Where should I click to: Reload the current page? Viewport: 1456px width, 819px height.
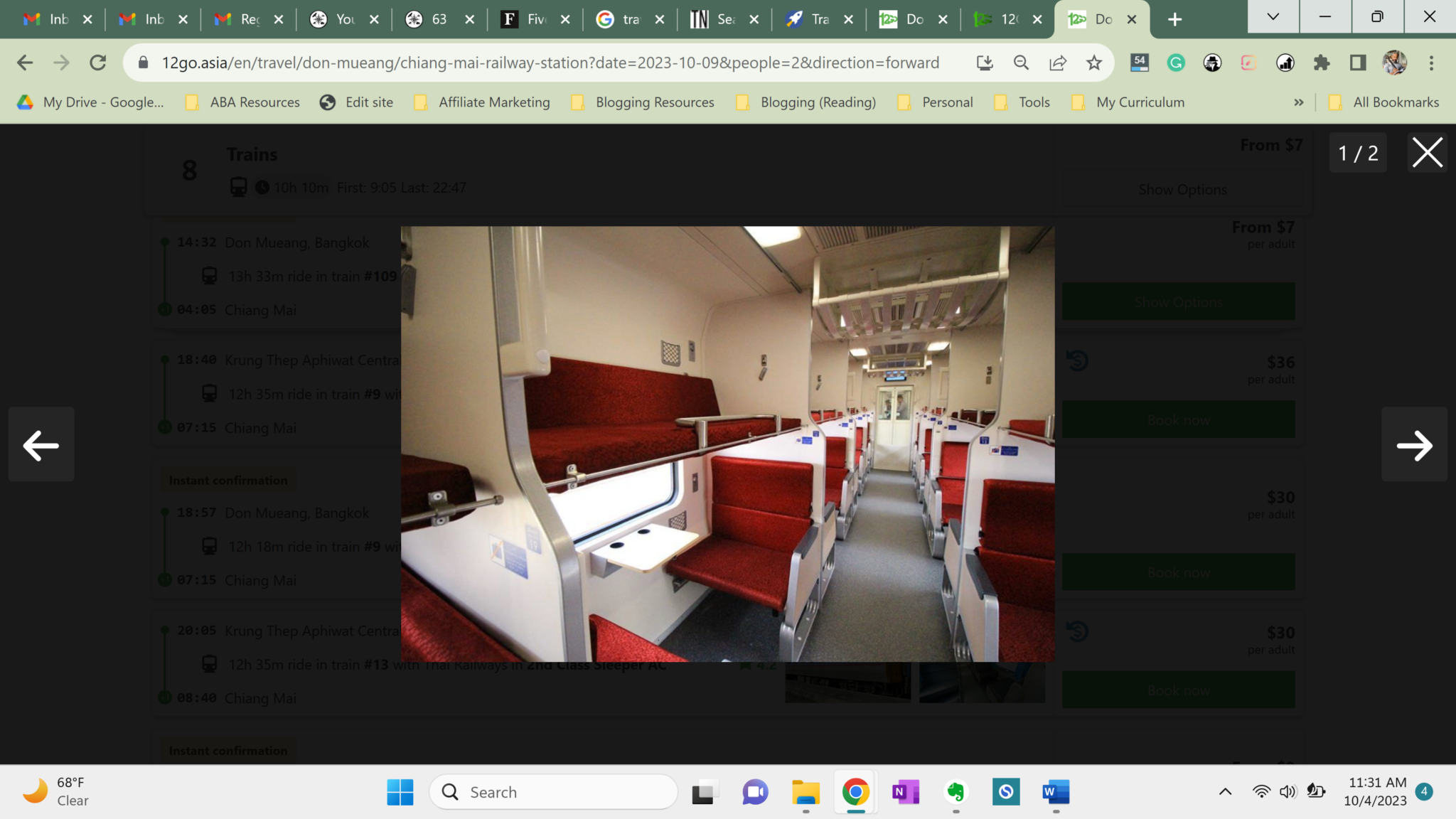pyautogui.click(x=98, y=63)
